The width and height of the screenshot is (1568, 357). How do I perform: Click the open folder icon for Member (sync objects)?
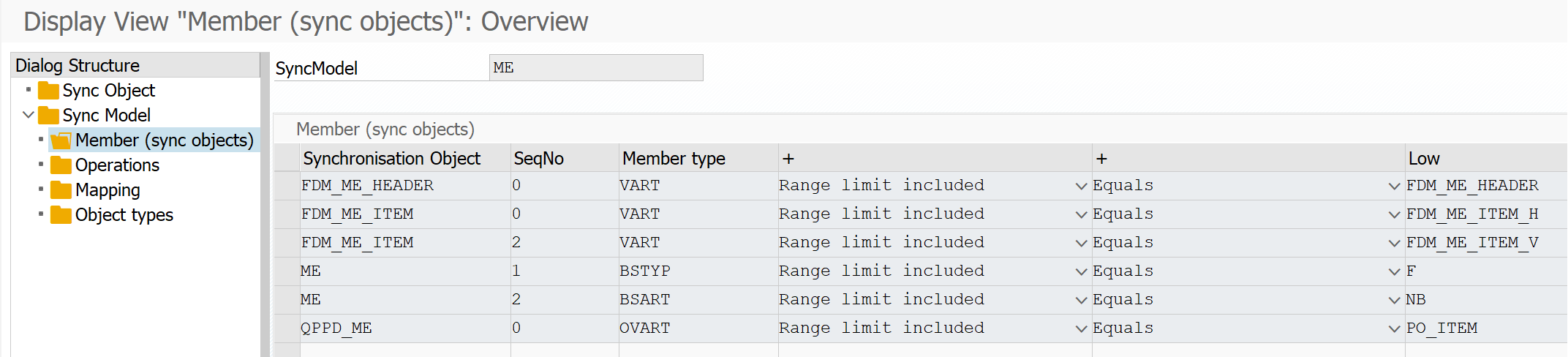(x=61, y=140)
